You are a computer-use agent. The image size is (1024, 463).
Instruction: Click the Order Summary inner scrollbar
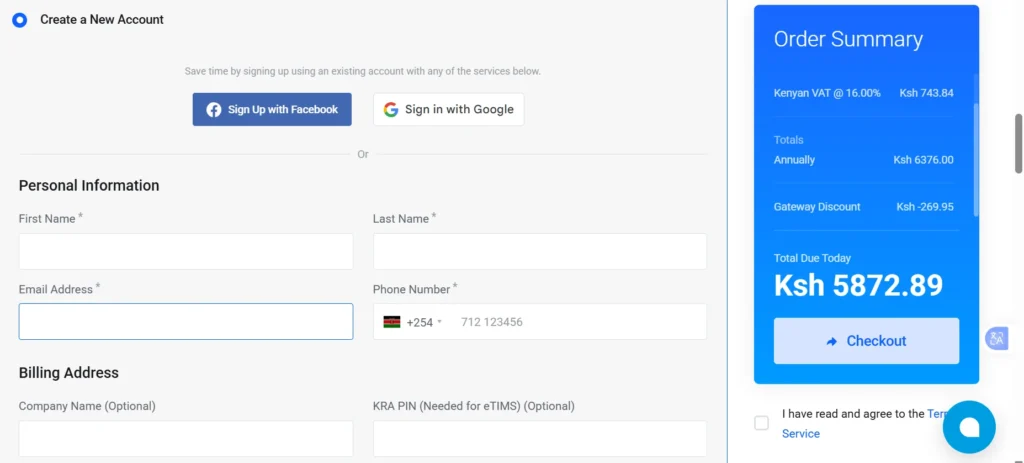coord(976,160)
